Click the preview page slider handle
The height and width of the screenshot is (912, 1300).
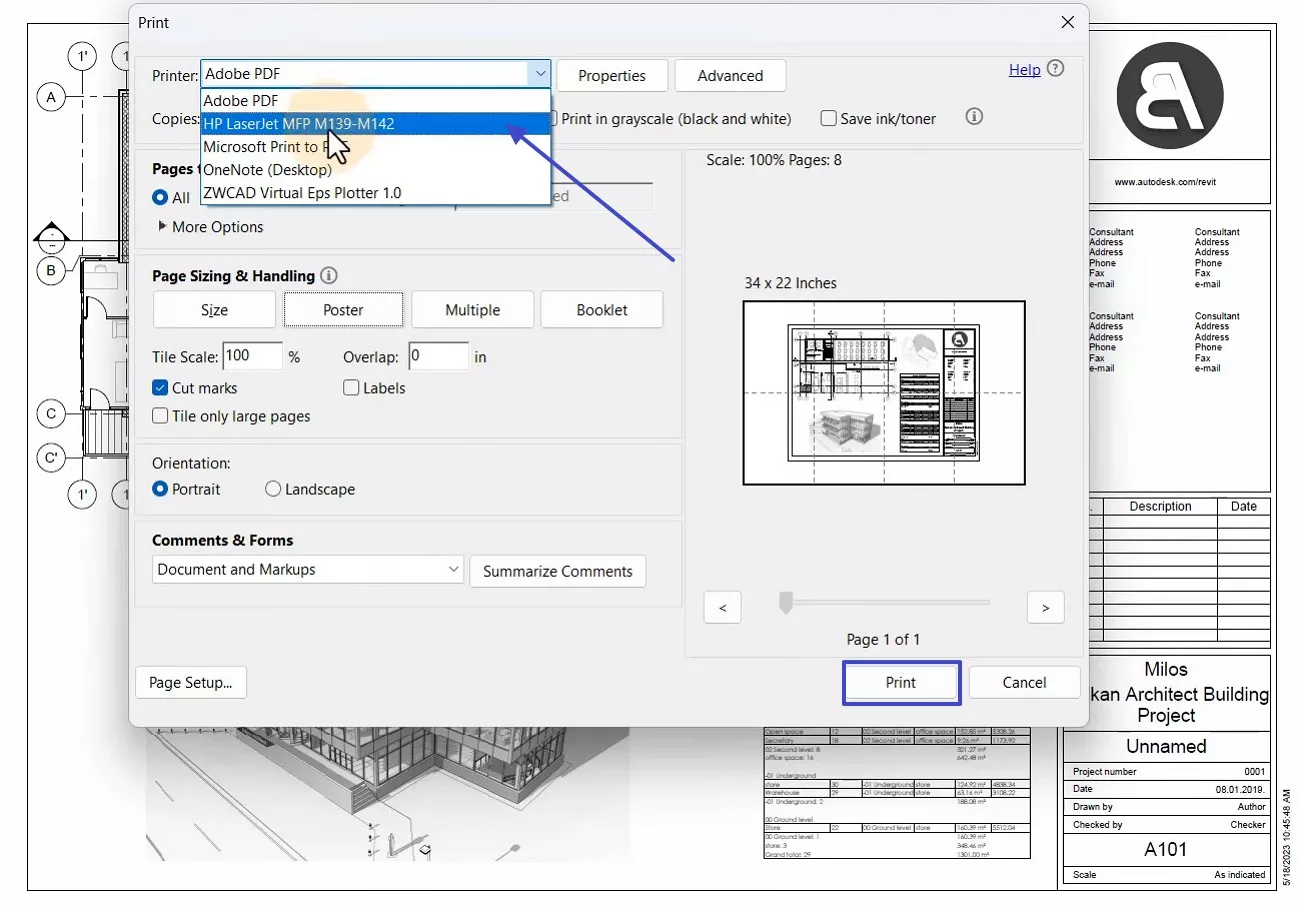(784, 603)
